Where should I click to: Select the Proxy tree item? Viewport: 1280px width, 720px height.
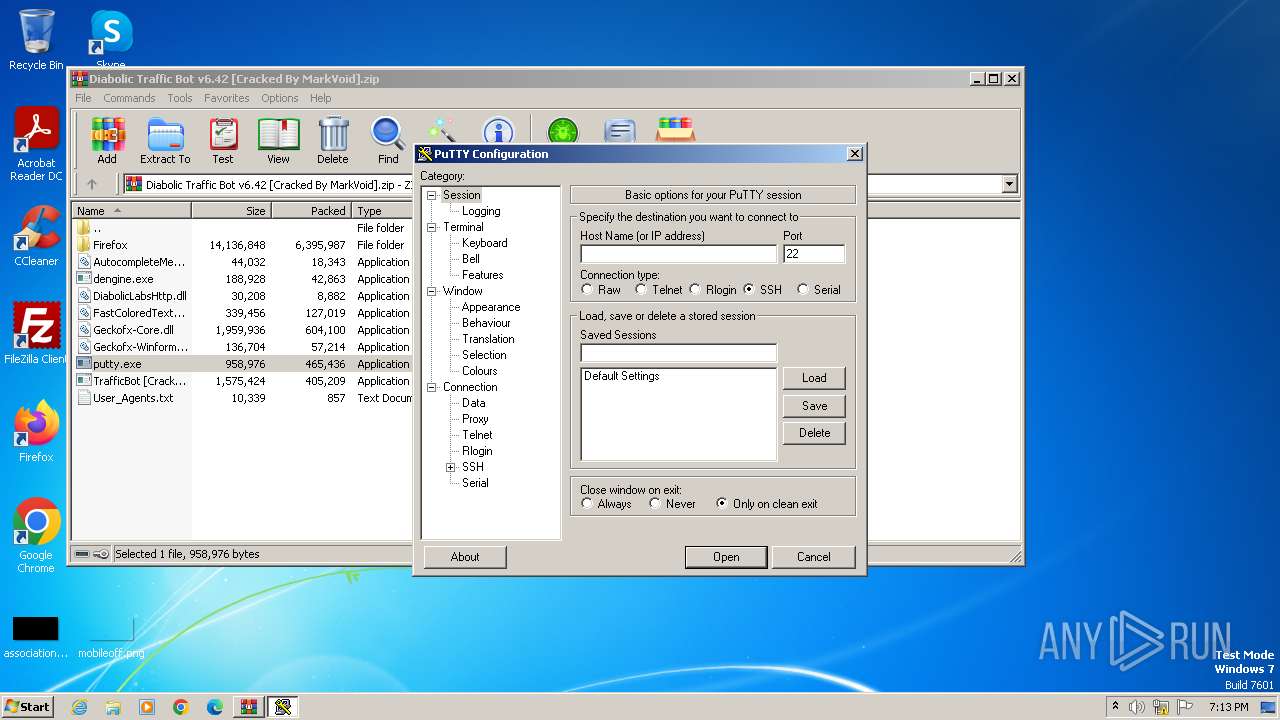click(475, 419)
